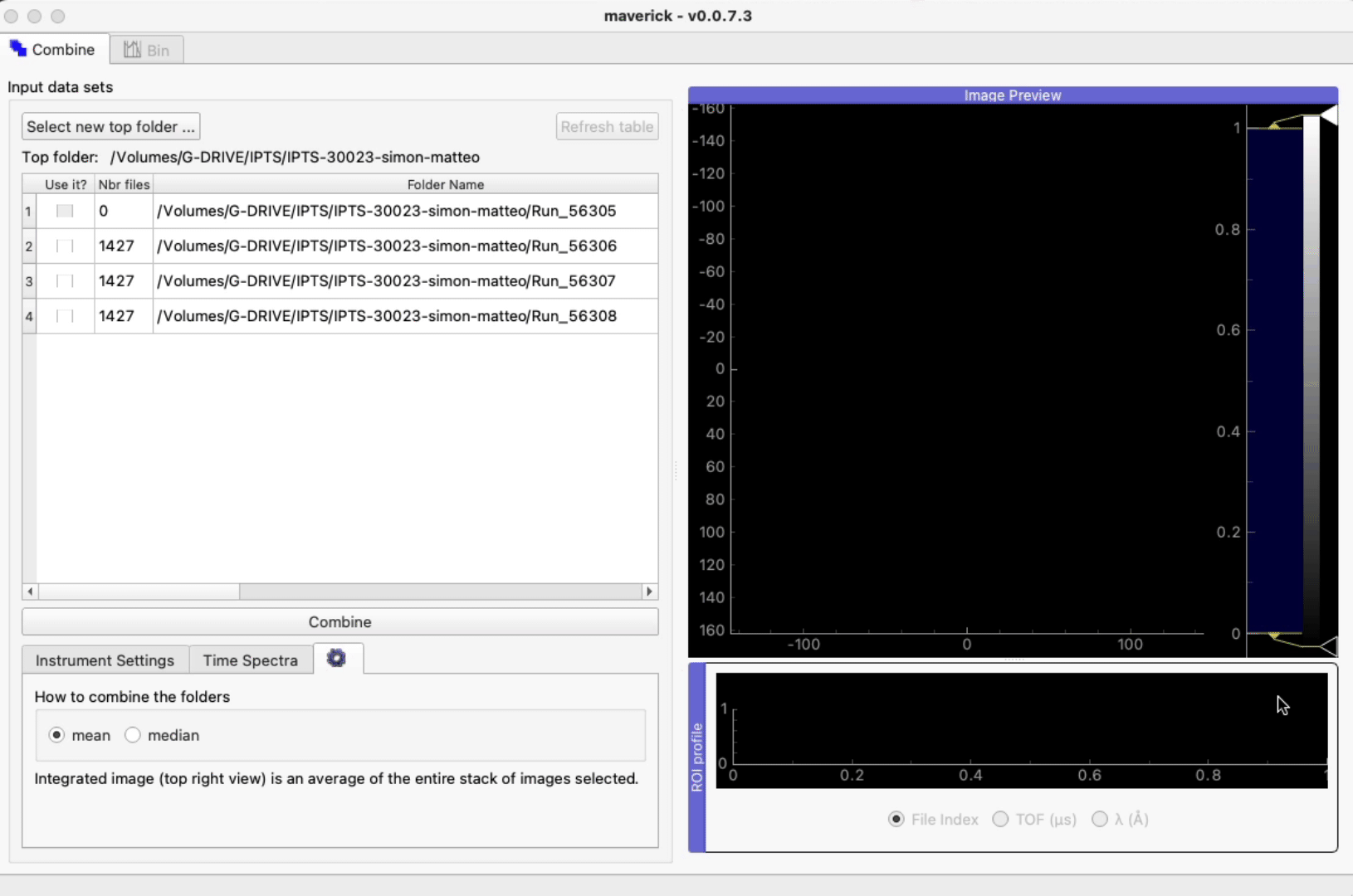Select the median combine option
1353x896 pixels.
133,735
